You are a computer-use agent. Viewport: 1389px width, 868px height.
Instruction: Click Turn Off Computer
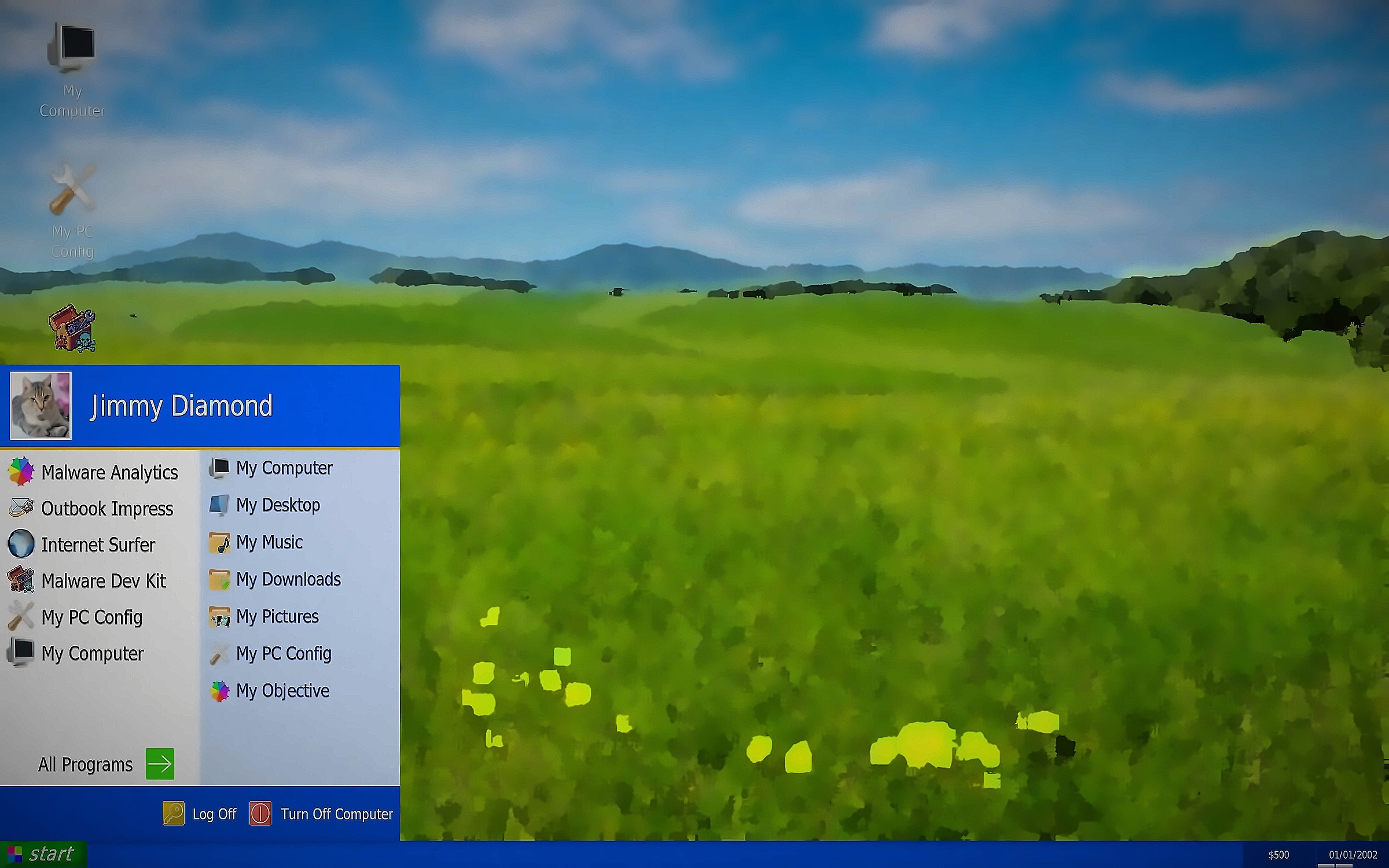[x=322, y=814]
